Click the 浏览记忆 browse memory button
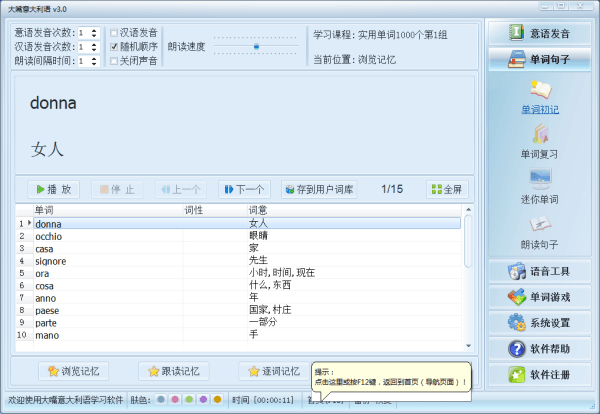This screenshot has width=600, height=414. [x=74, y=371]
